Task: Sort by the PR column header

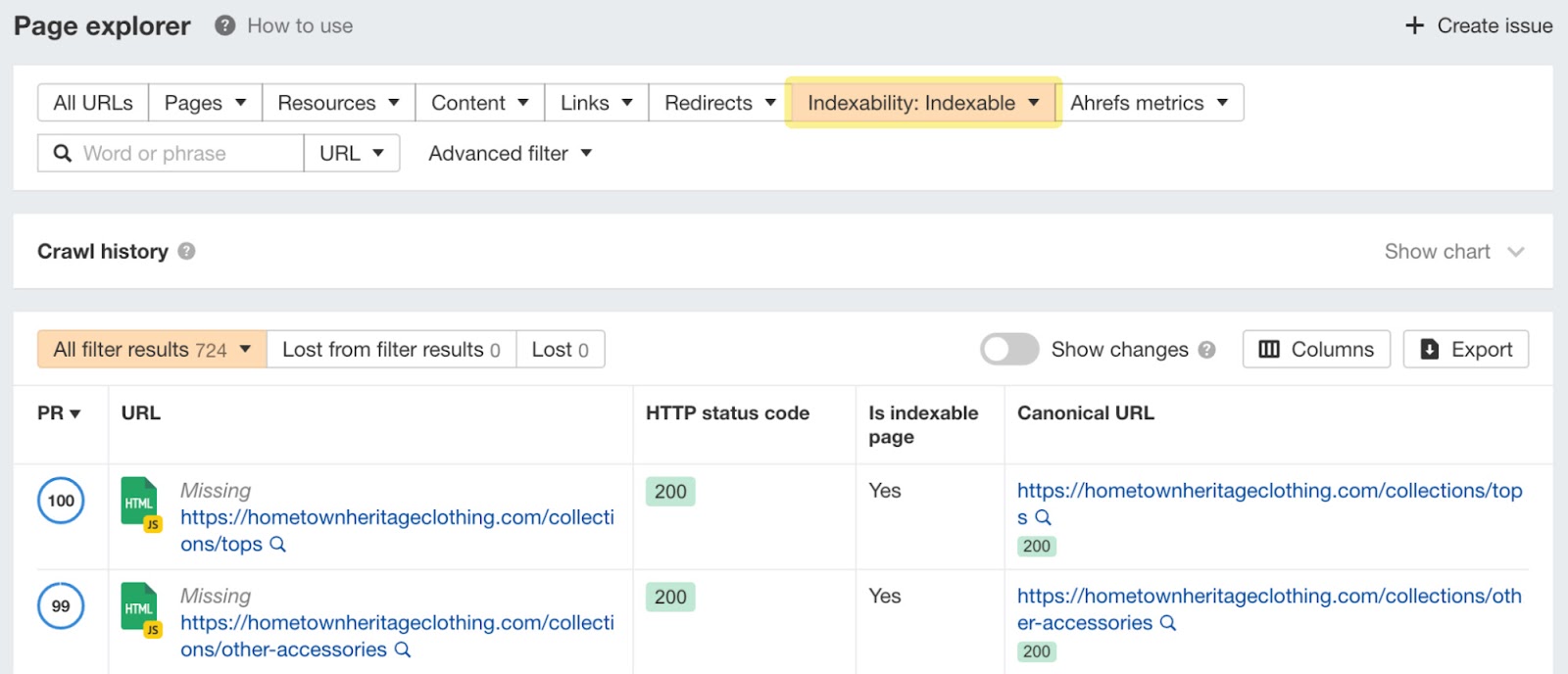Action: 59,413
